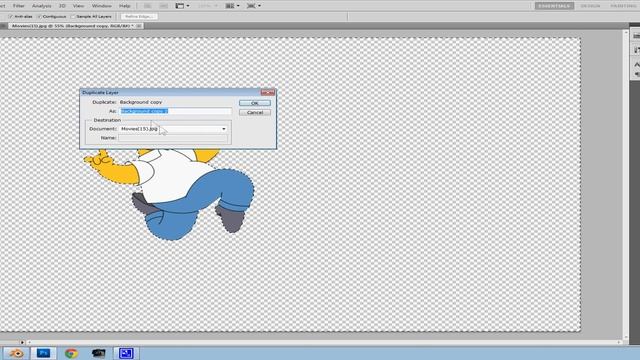Close the Duplicate Layer dialog
The width and height of the screenshot is (640, 360).
(x=268, y=93)
